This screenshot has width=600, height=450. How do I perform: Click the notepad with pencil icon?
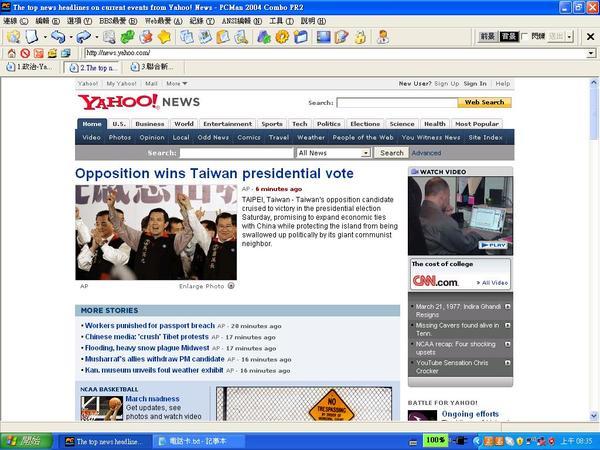point(341,37)
